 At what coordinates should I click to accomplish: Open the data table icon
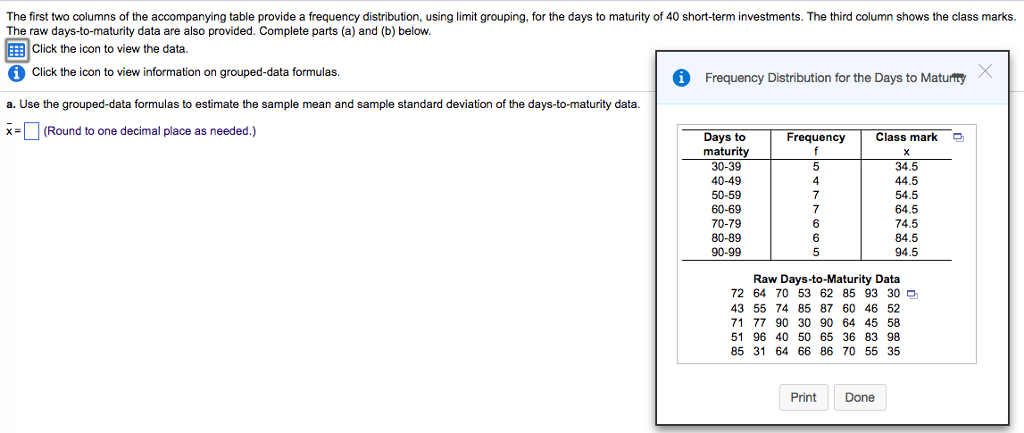pyautogui.click(x=16, y=50)
